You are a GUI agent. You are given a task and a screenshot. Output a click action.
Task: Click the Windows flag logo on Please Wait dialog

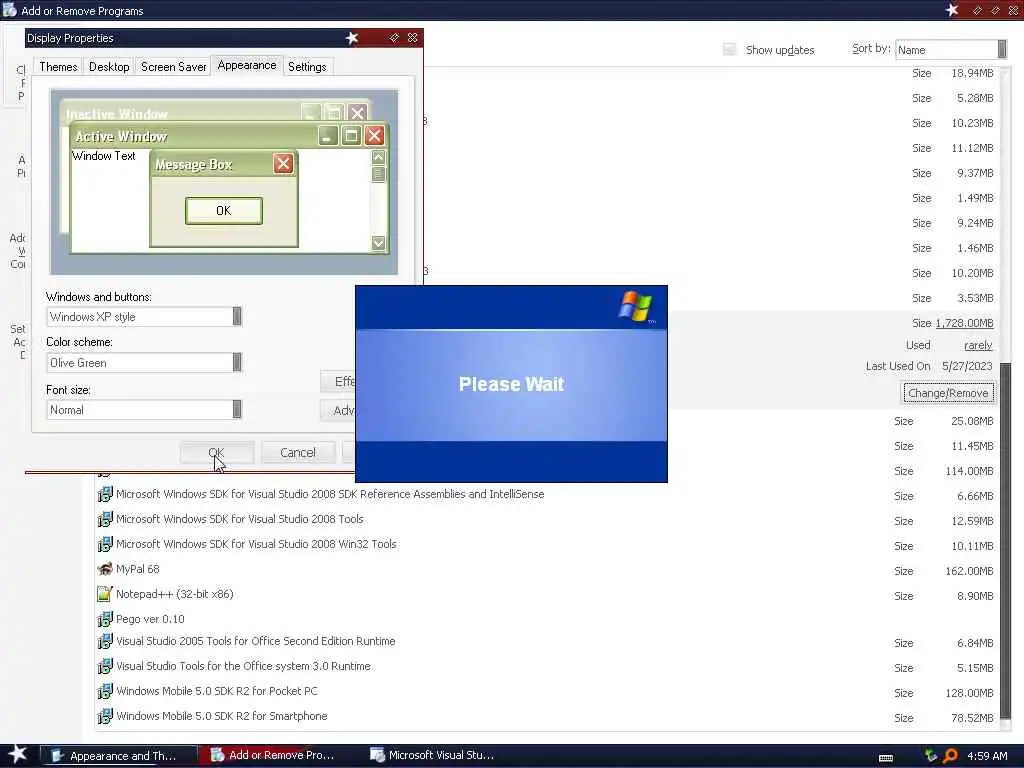coord(635,307)
